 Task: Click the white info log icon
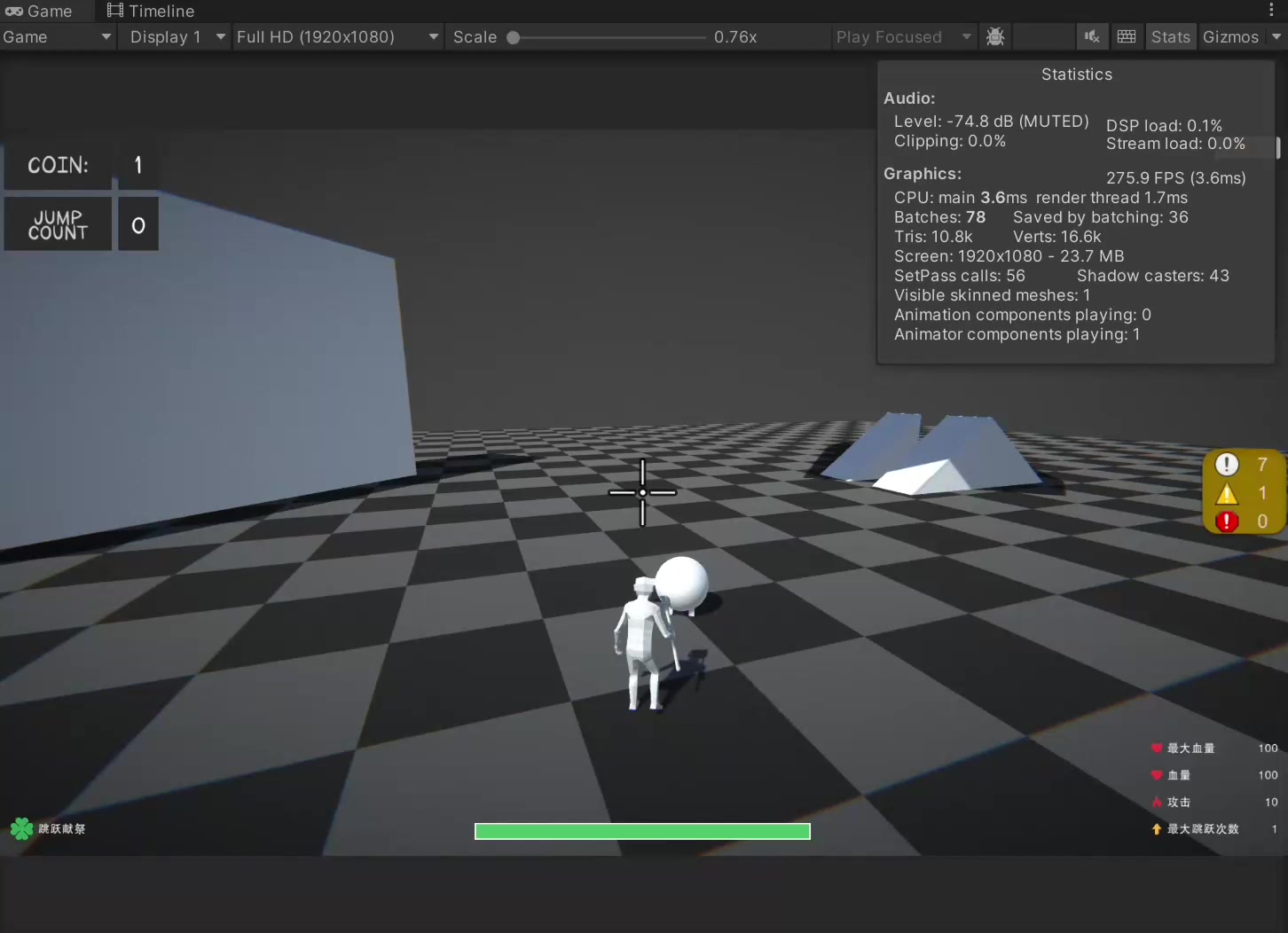(1227, 464)
